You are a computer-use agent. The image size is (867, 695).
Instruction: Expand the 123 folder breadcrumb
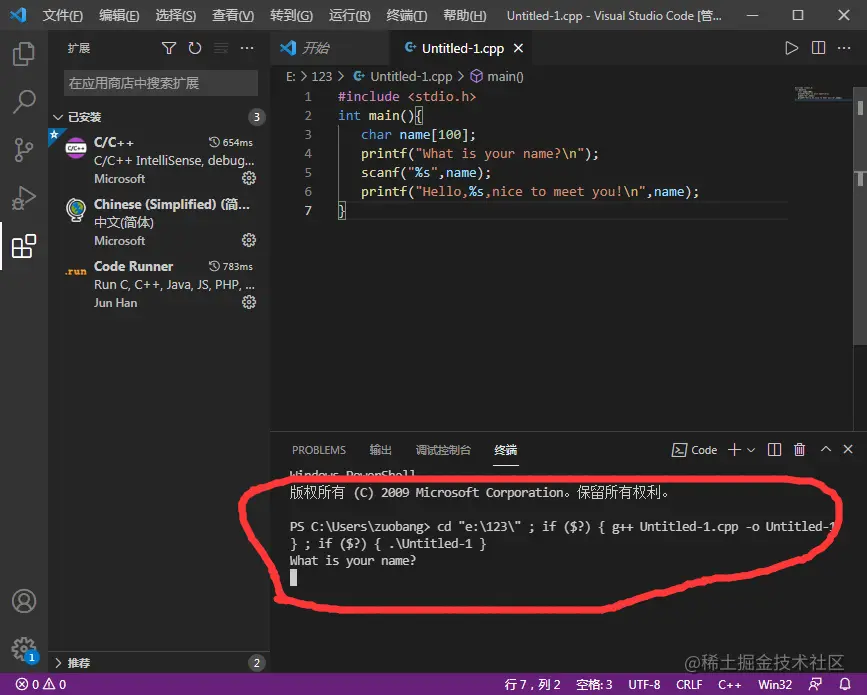click(322, 76)
